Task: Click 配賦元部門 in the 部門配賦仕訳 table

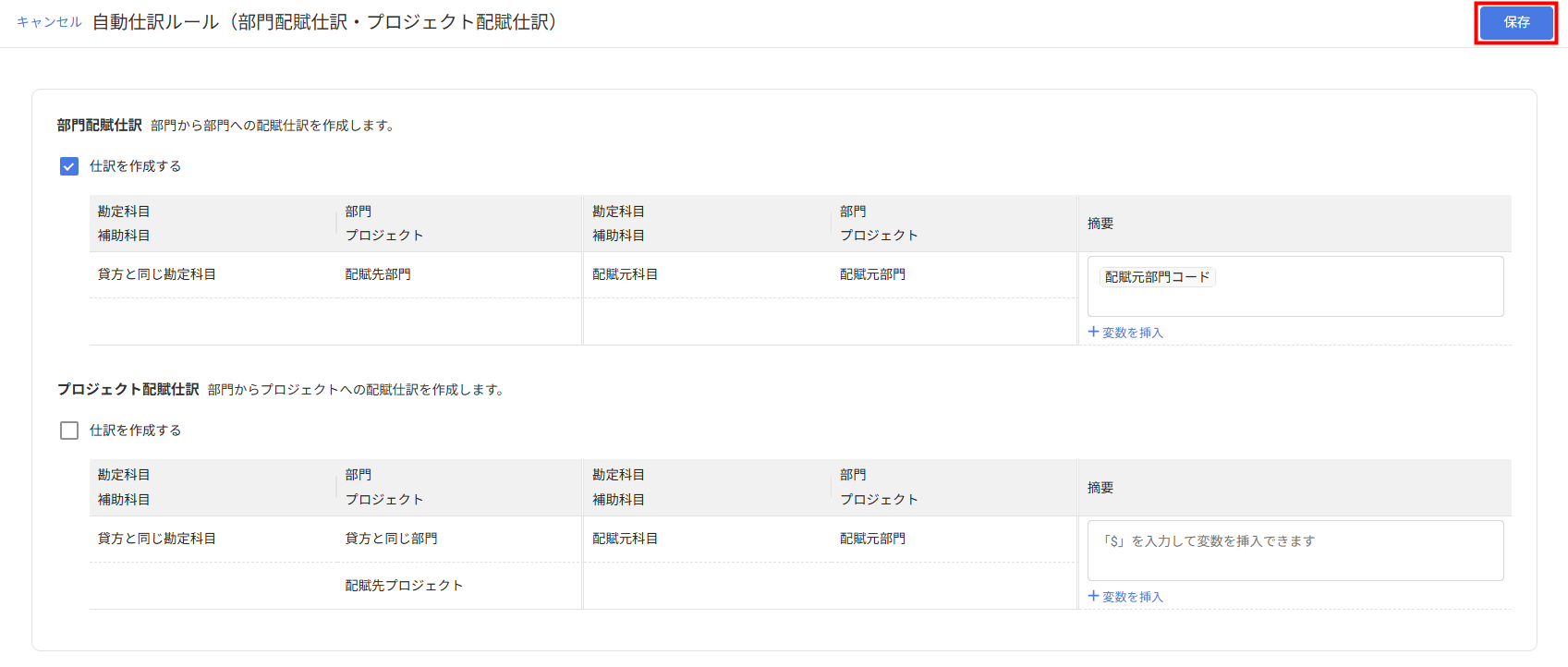Action: tap(872, 274)
